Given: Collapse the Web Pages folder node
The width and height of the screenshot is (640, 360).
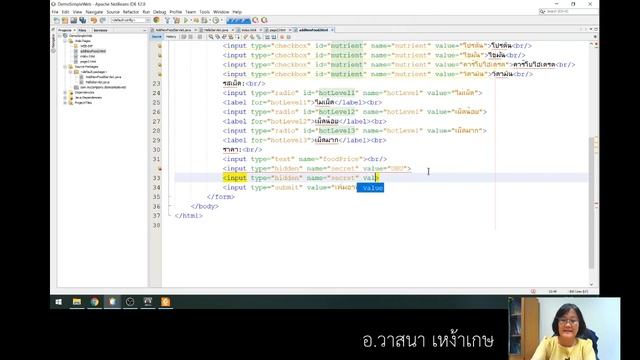Looking at the screenshot, I should click(65, 41).
